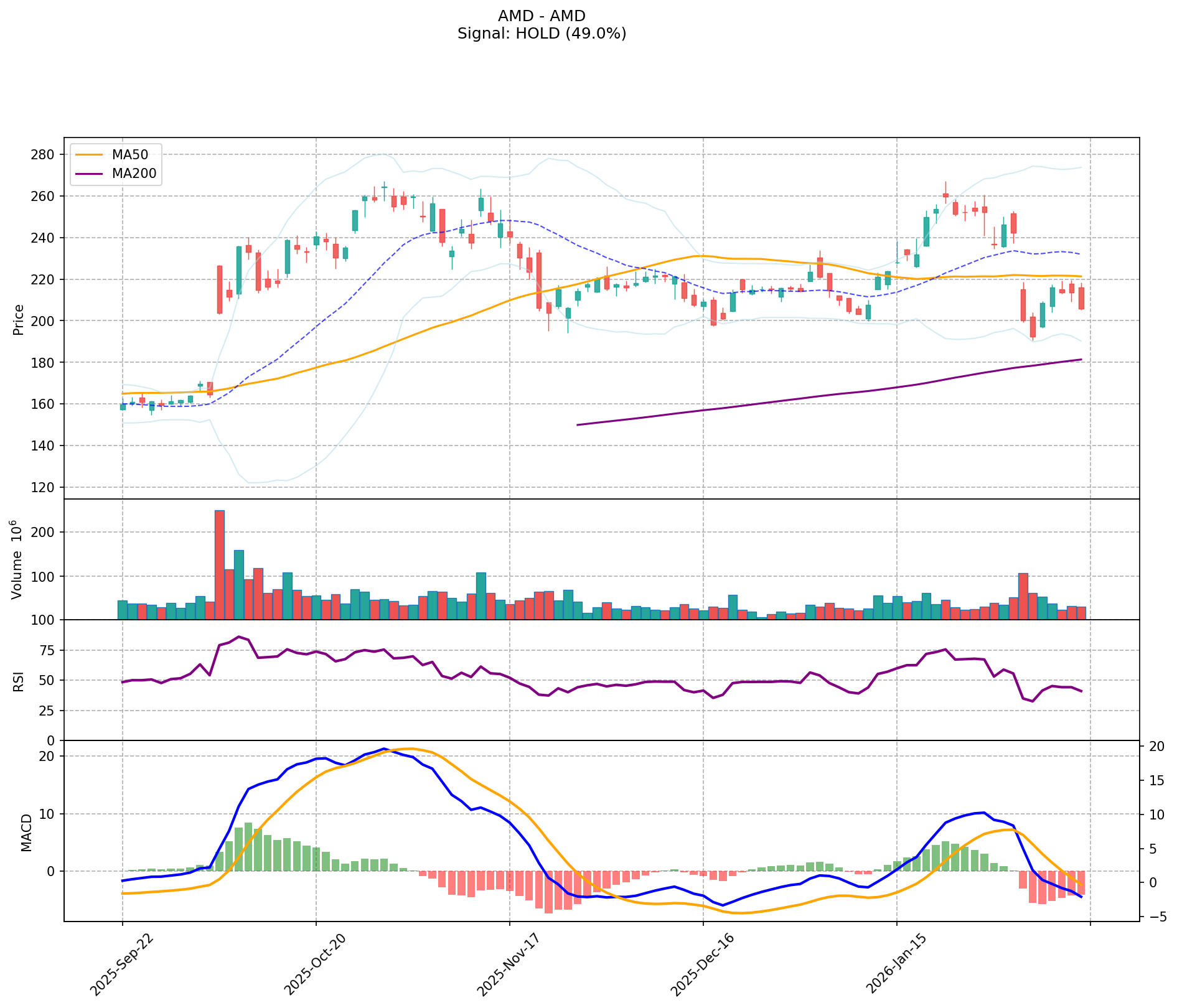1177x1008 pixels.
Task: Click the tallest red volume bar
Action: point(220,565)
